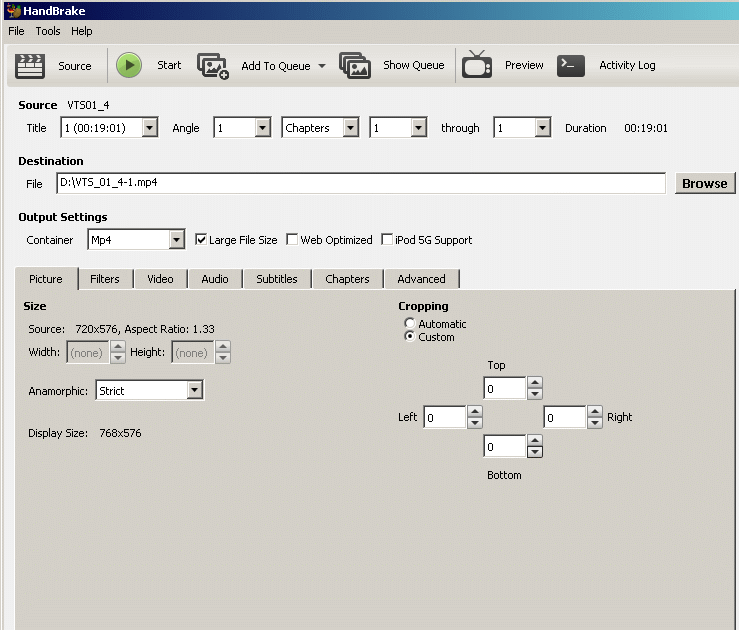Increase the Bottom crop value
Screen dimensions: 739x630
click(535, 441)
